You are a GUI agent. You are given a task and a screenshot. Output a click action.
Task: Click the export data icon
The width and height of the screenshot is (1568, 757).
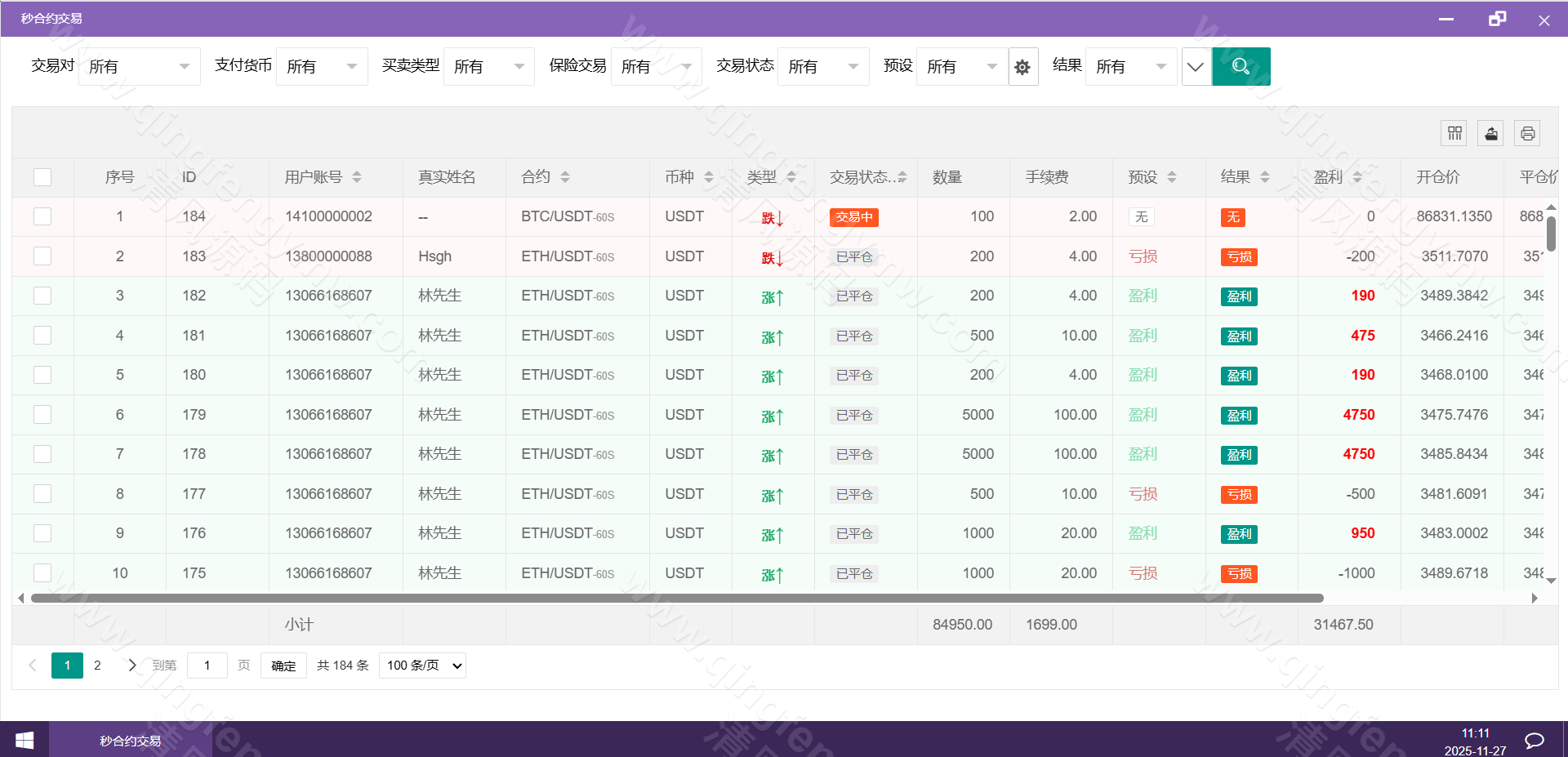pos(1490,133)
